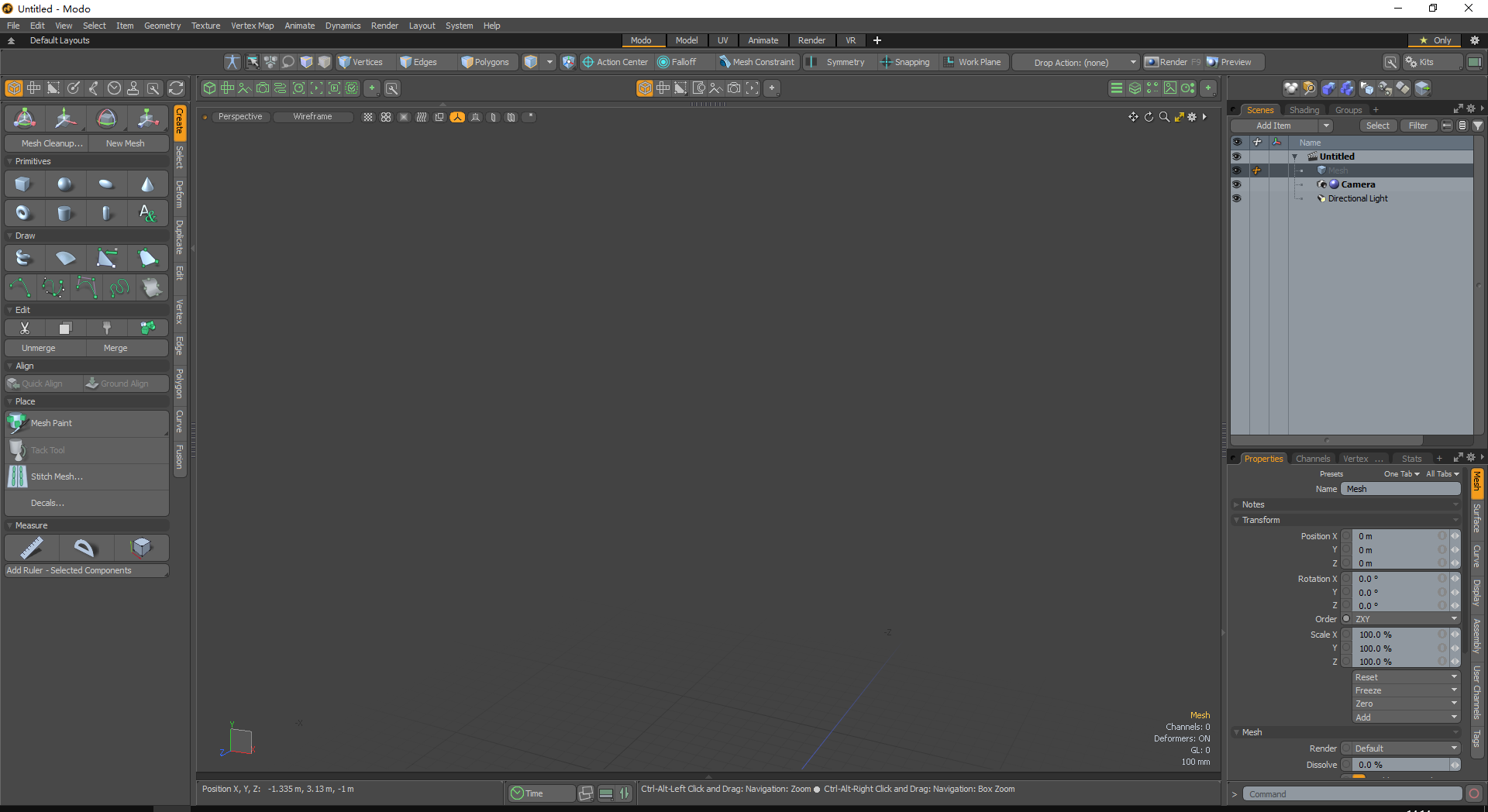
Task: Open the Text primitive tool
Action: pyautogui.click(x=147, y=213)
